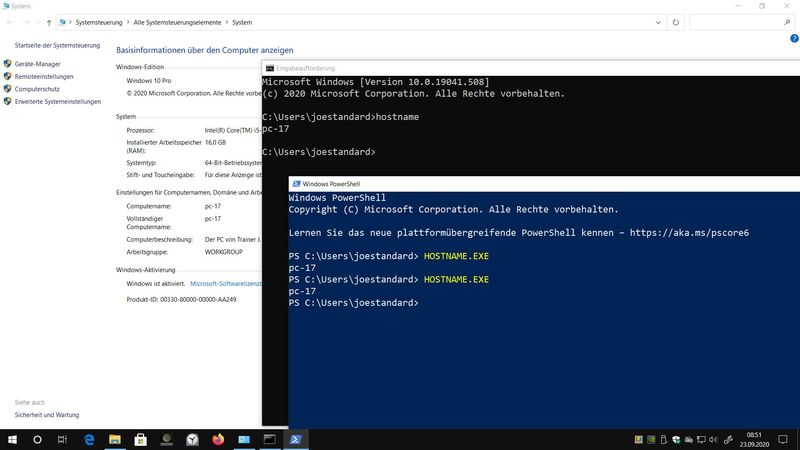
Task: Open Geräte-Manager link
Action: click(x=37, y=64)
